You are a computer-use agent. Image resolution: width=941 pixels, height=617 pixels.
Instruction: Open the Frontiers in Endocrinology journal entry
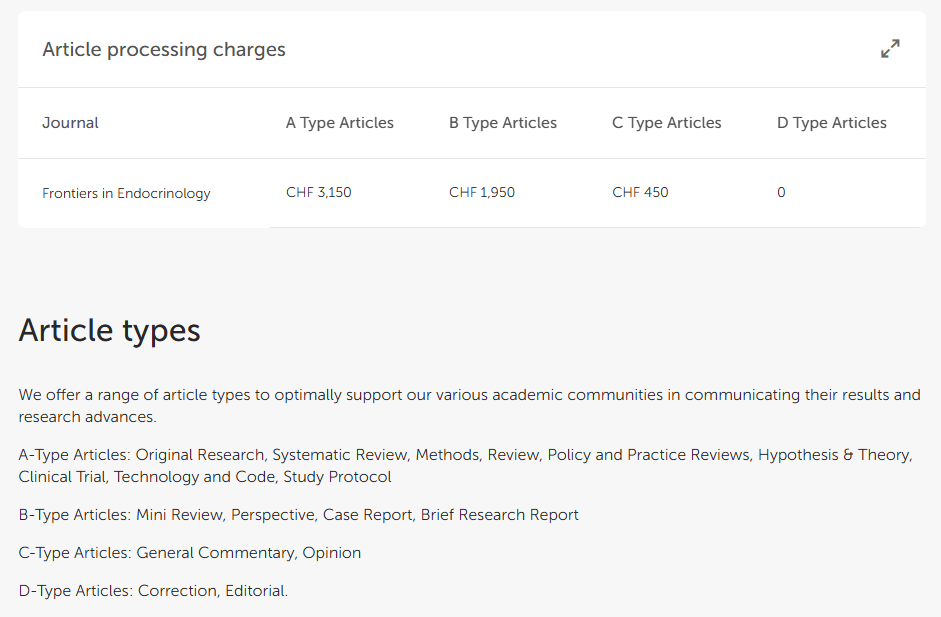(126, 193)
